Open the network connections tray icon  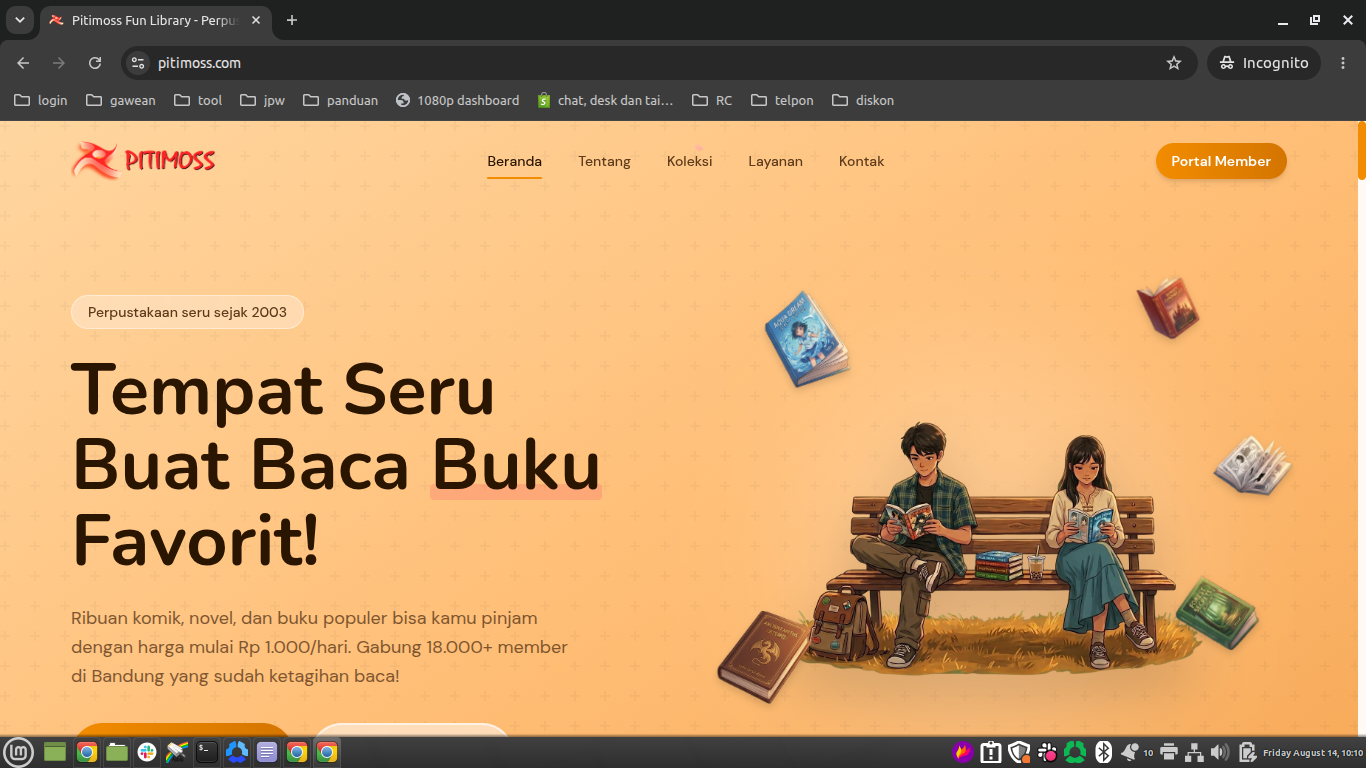click(1194, 752)
